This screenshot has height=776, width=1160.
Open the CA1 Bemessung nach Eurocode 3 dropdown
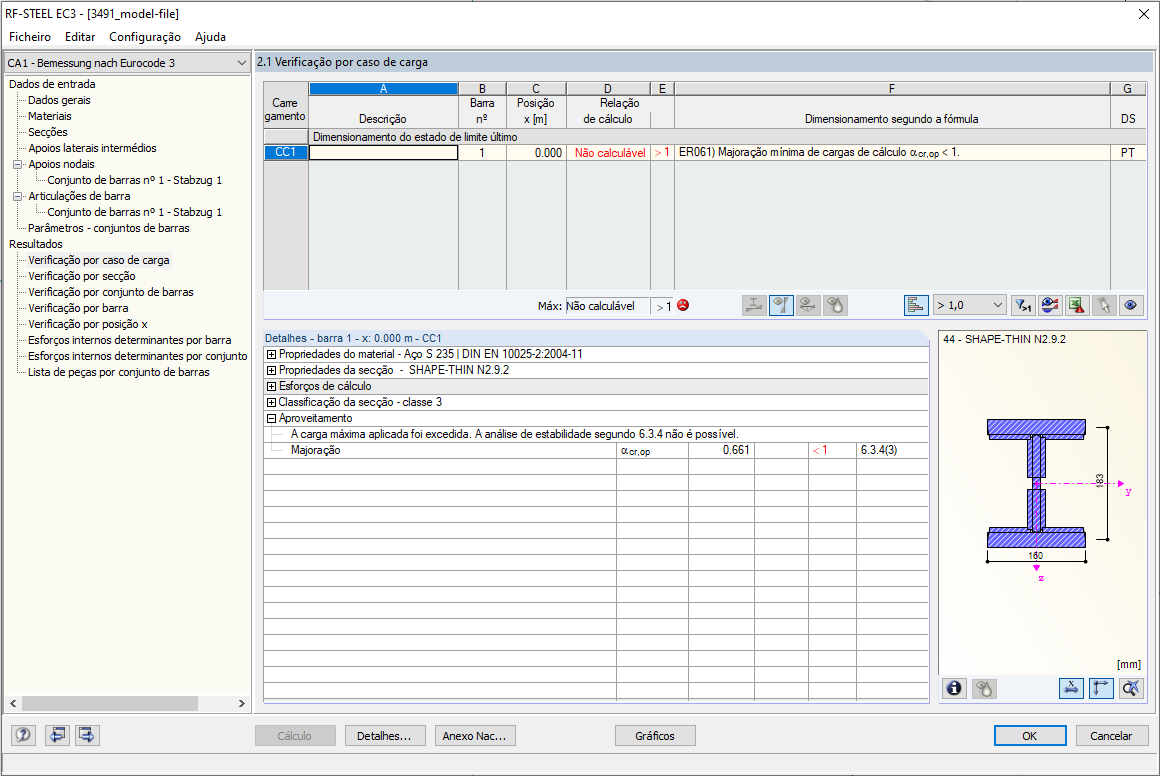tap(127, 63)
